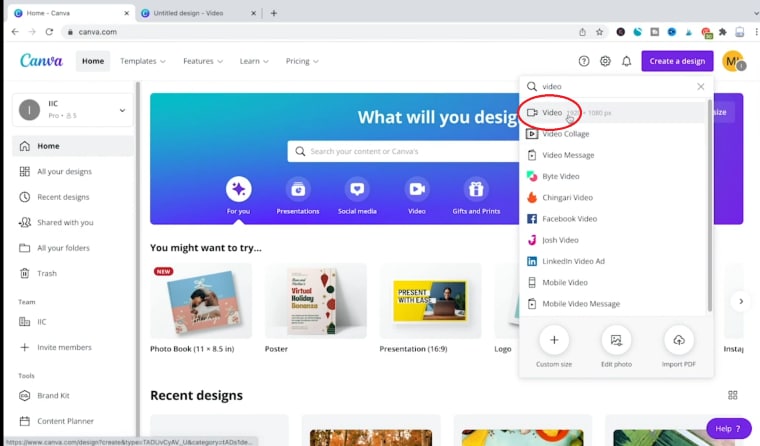Click Create a design button
Screen dimensions: 760x446
click(x=677, y=61)
